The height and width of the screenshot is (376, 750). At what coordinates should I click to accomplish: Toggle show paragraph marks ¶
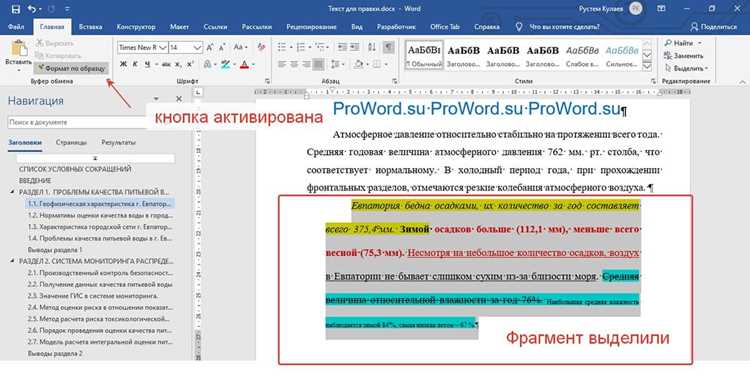[x=389, y=47]
